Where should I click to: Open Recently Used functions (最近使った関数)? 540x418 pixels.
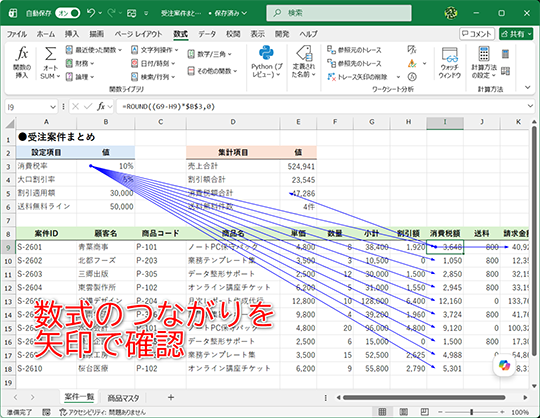[94, 50]
